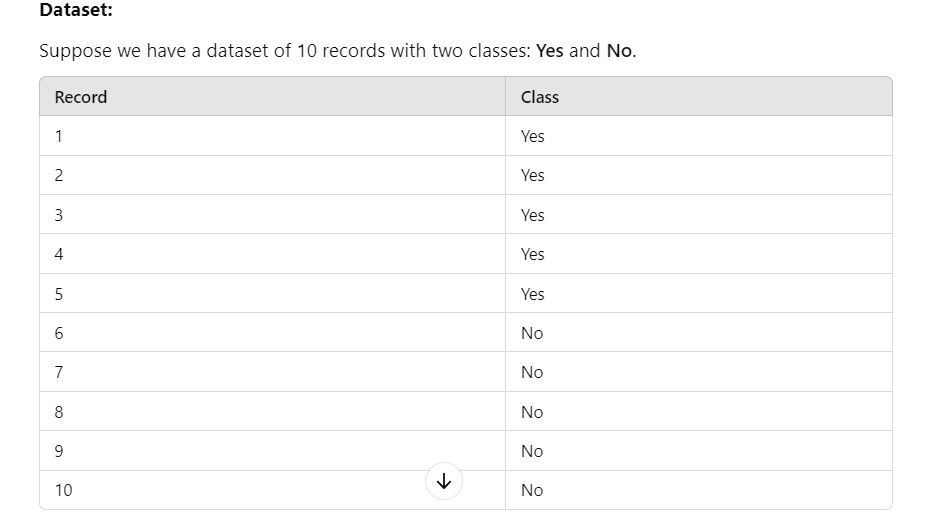Click the record number 4 cell
952x516 pixels.
tap(59, 254)
